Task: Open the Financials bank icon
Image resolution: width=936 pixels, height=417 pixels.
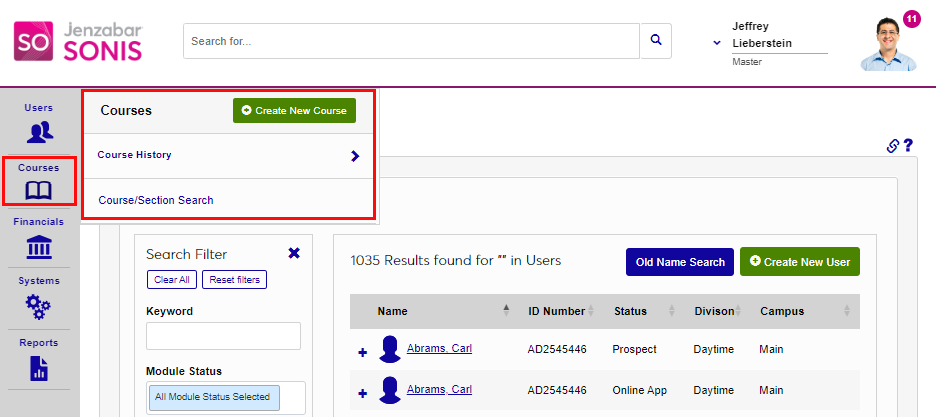Action: pyautogui.click(x=39, y=247)
